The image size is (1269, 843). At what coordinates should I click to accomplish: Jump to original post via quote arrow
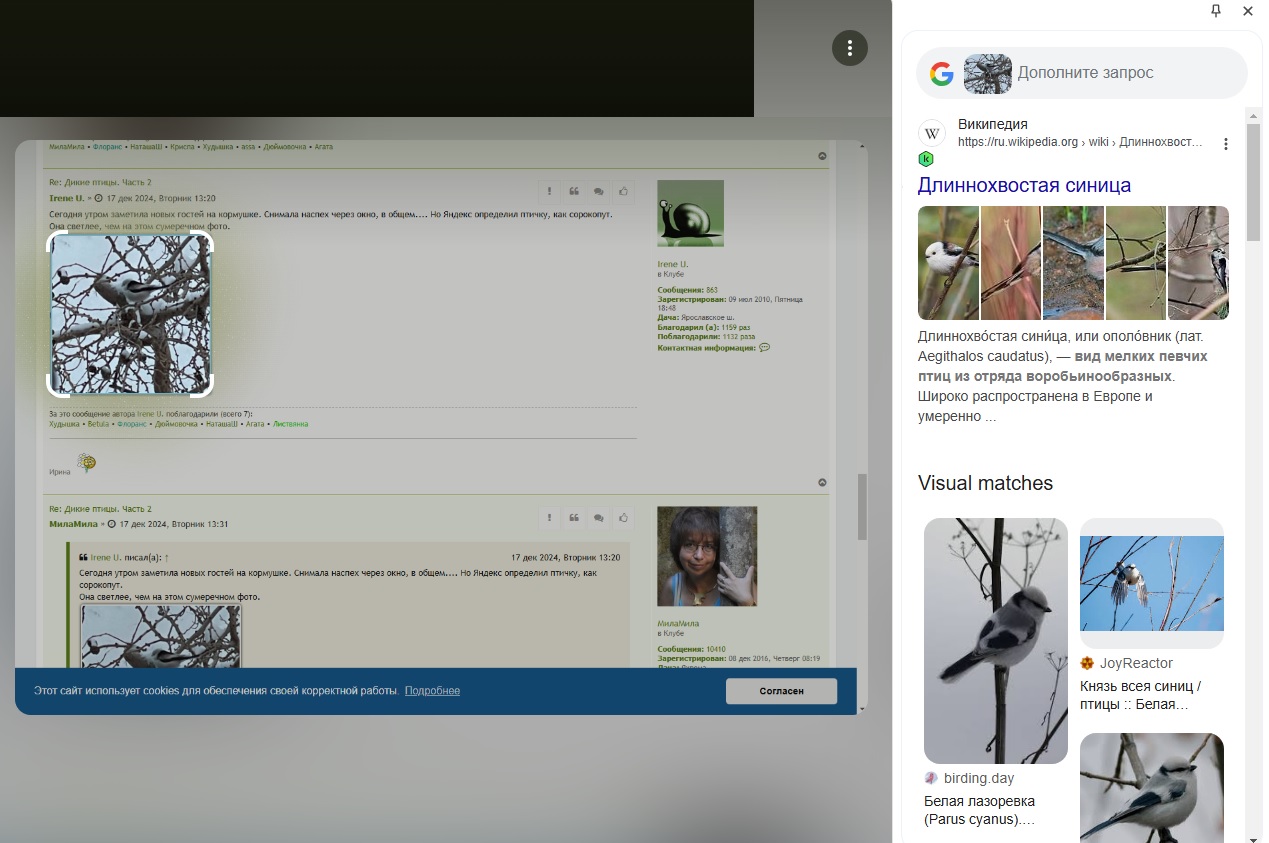[166, 557]
